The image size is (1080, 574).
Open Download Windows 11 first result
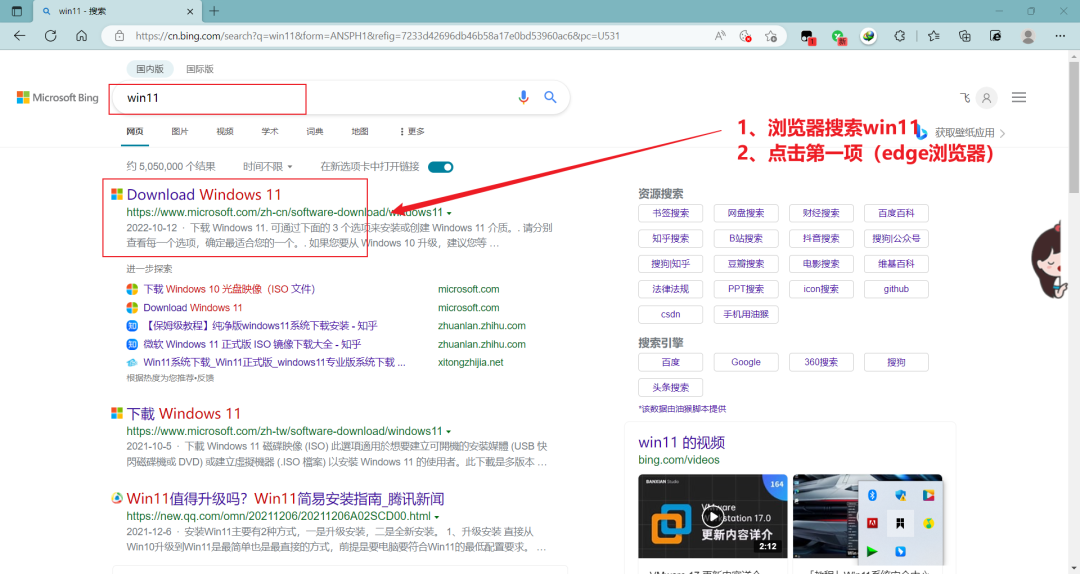(204, 195)
